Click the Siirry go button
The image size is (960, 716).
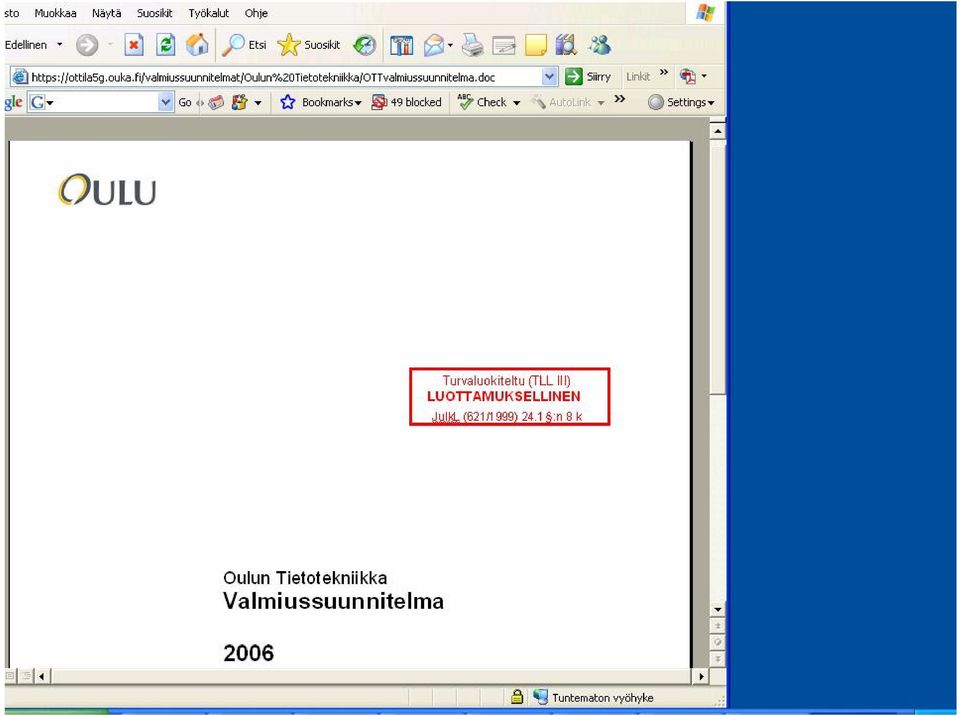[588, 77]
